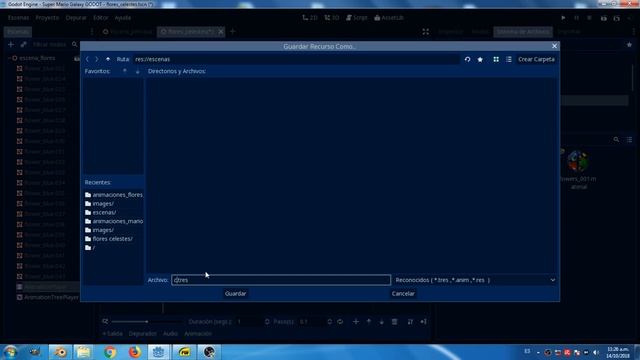The width and height of the screenshot is (640, 360).
Task: Close the Guardar Recurso Como dialog
Action: point(554,46)
